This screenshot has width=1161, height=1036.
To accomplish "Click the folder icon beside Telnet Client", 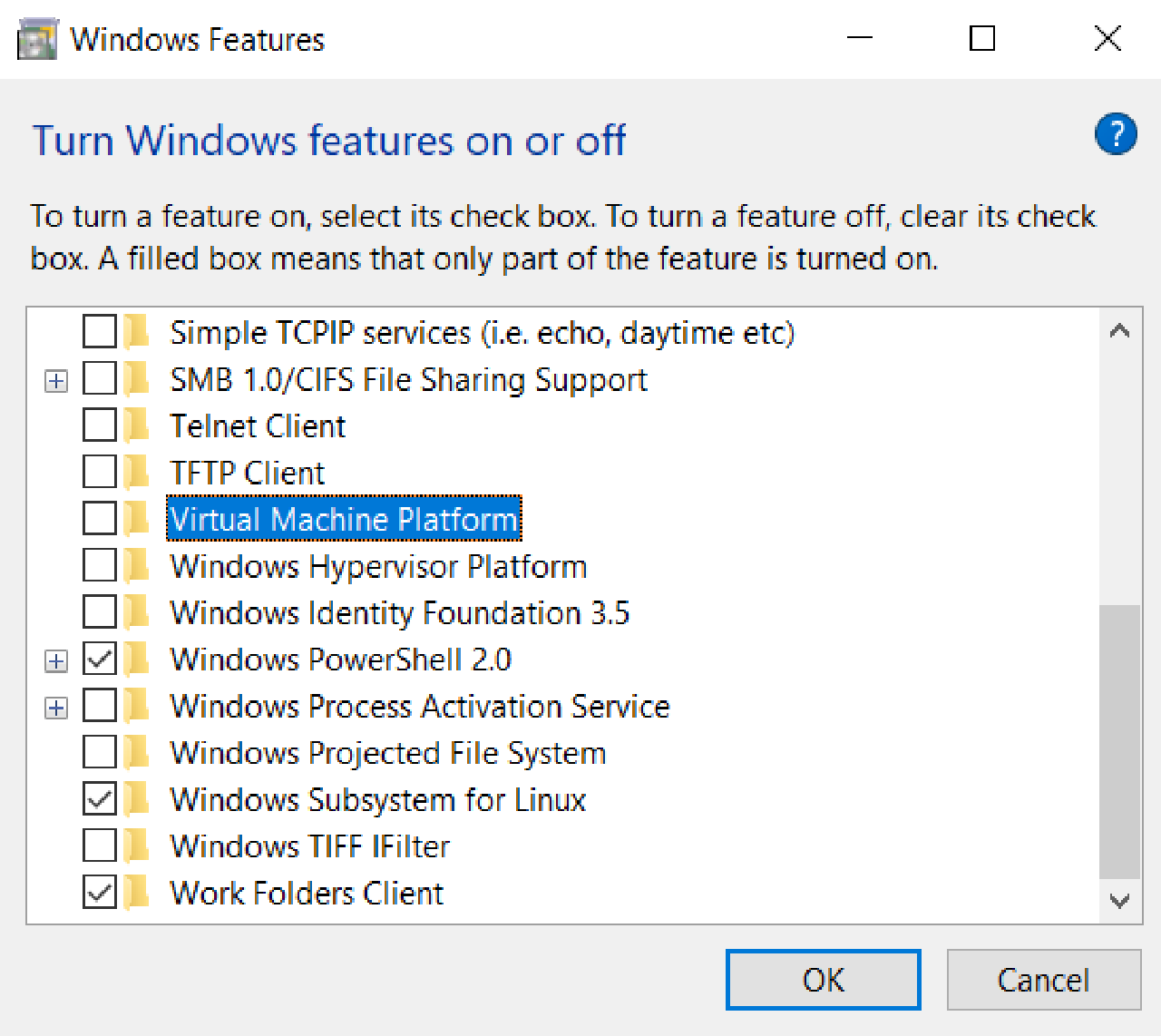I will [134, 425].
